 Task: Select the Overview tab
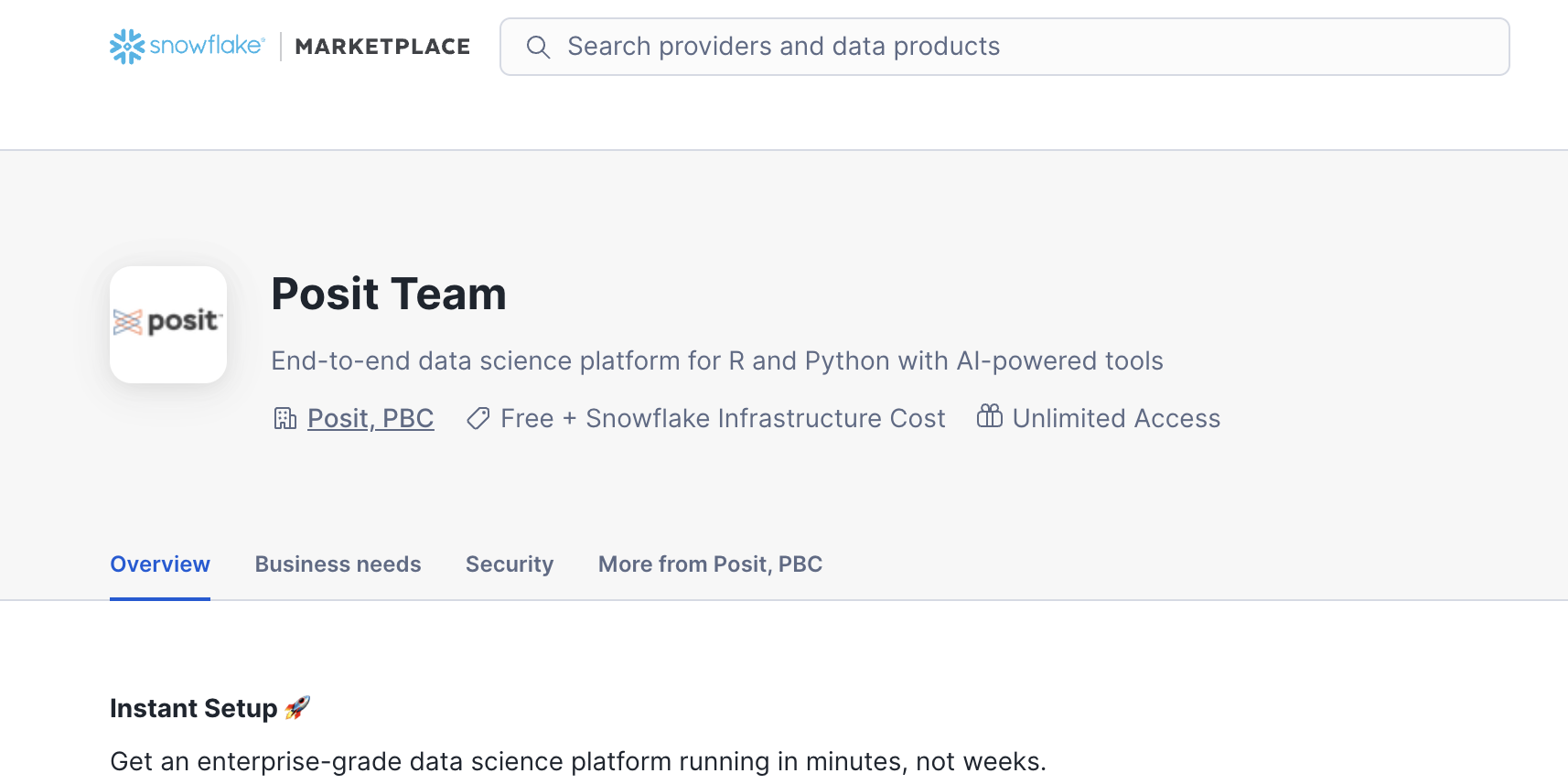(x=160, y=564)
